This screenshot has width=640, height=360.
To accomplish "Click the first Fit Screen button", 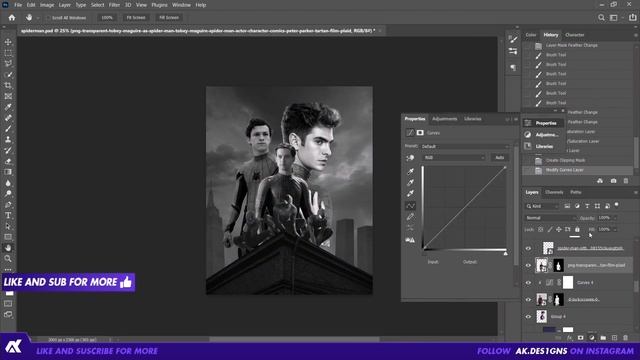I will (x=136, y=18).
